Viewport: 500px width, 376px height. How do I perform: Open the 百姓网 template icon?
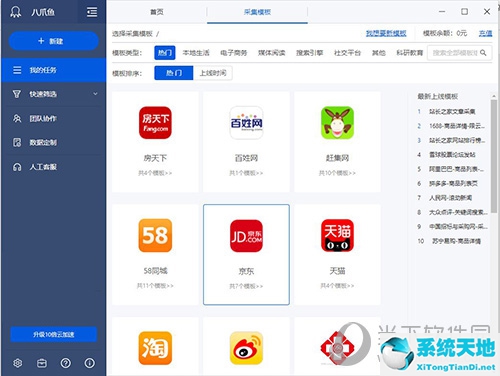[246, 123]
